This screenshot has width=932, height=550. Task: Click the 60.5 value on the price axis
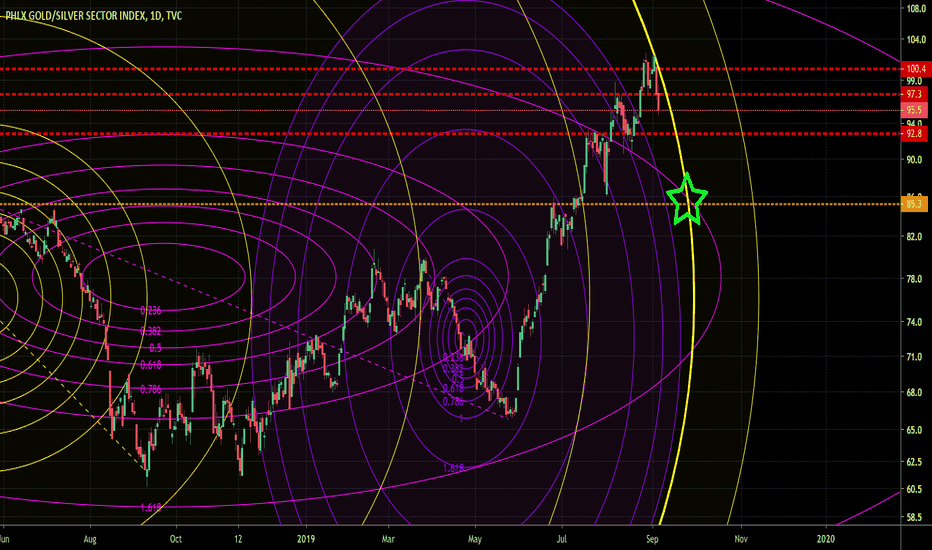coord(916,489)
